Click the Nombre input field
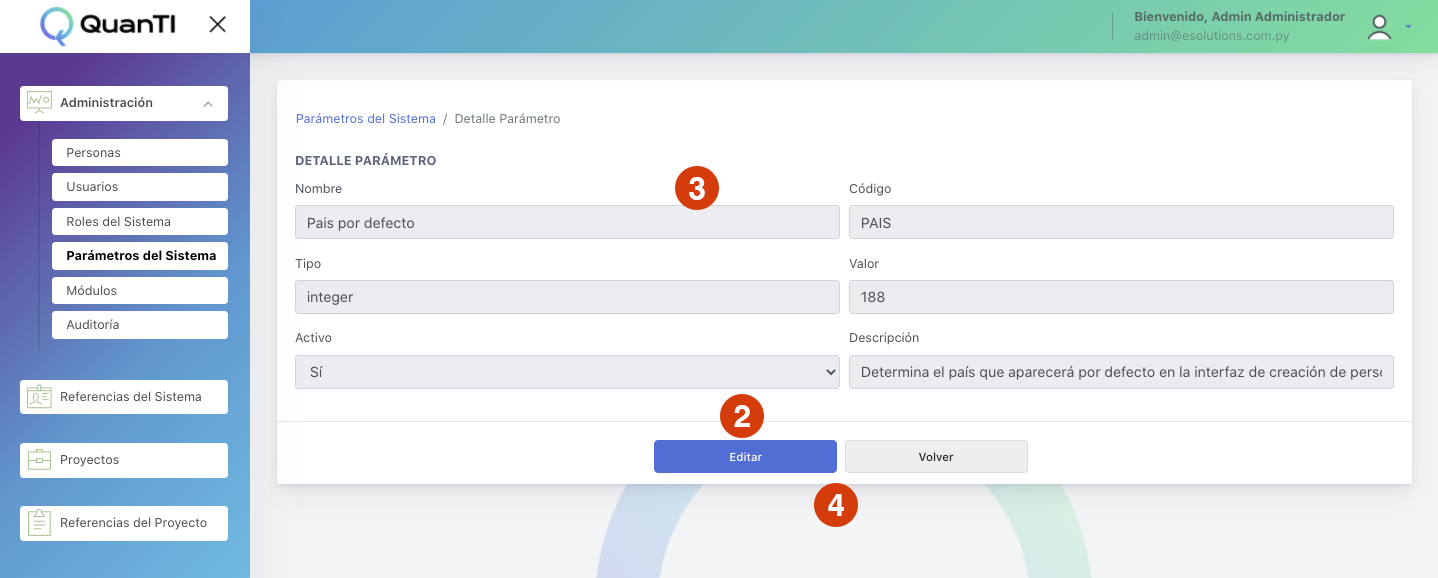This screenshot has width=1438, height=578. coord(567,222)
